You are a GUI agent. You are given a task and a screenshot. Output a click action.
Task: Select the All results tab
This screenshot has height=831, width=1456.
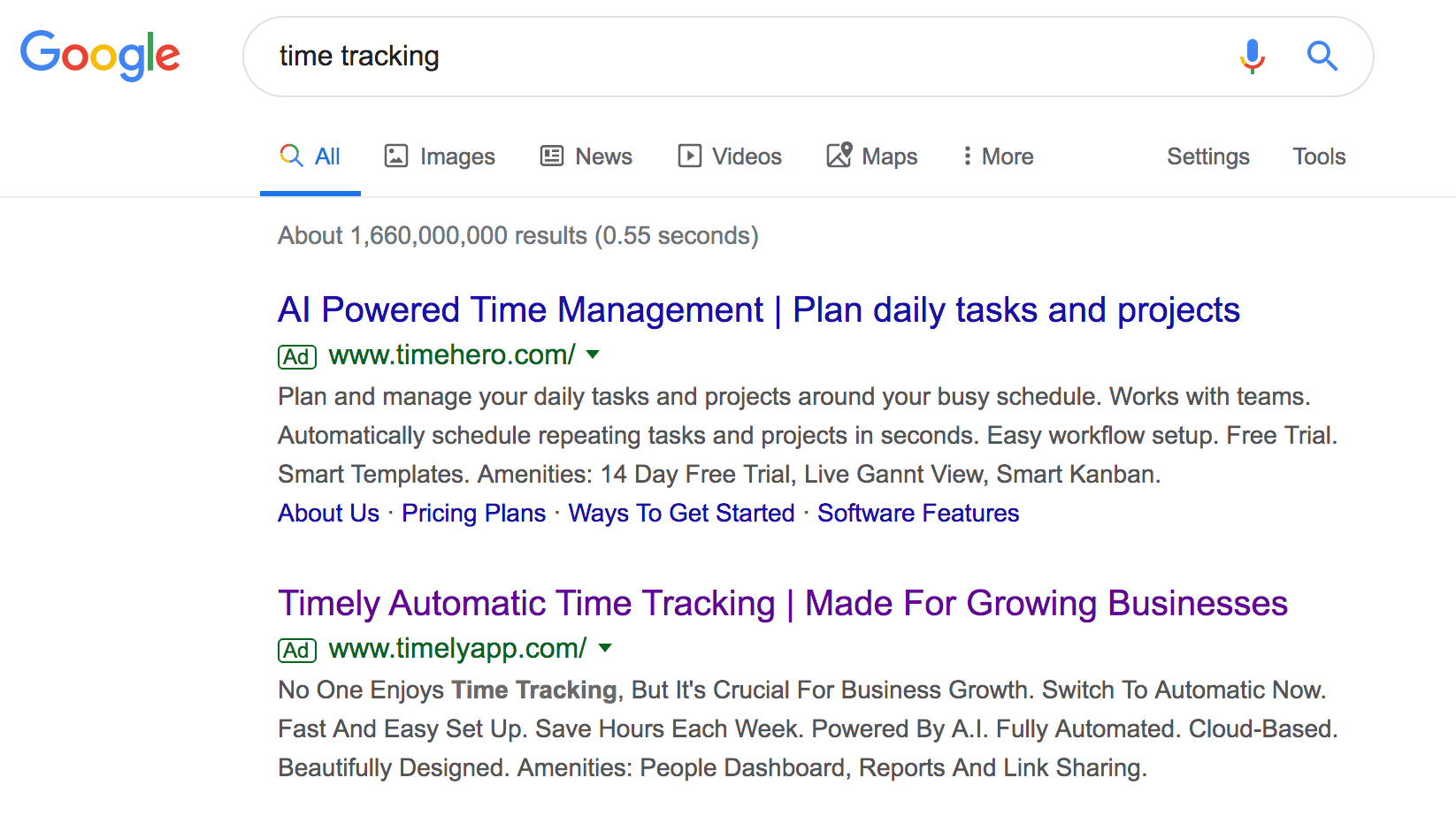[310, 156]
